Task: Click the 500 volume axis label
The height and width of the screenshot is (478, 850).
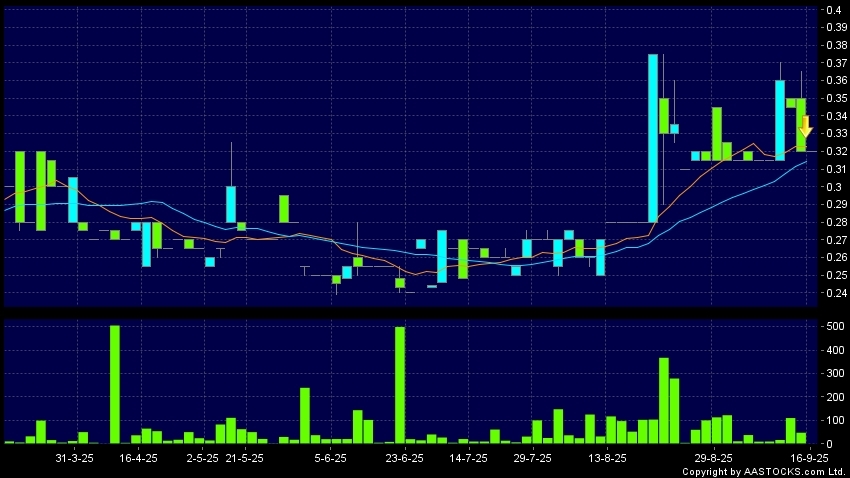Action: (835, 326)
